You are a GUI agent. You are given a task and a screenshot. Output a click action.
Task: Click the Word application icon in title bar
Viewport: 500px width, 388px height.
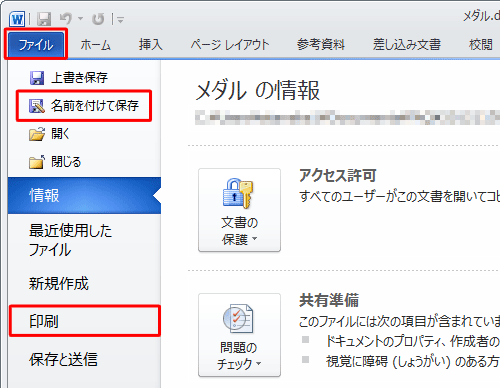(x=17, y=19)
